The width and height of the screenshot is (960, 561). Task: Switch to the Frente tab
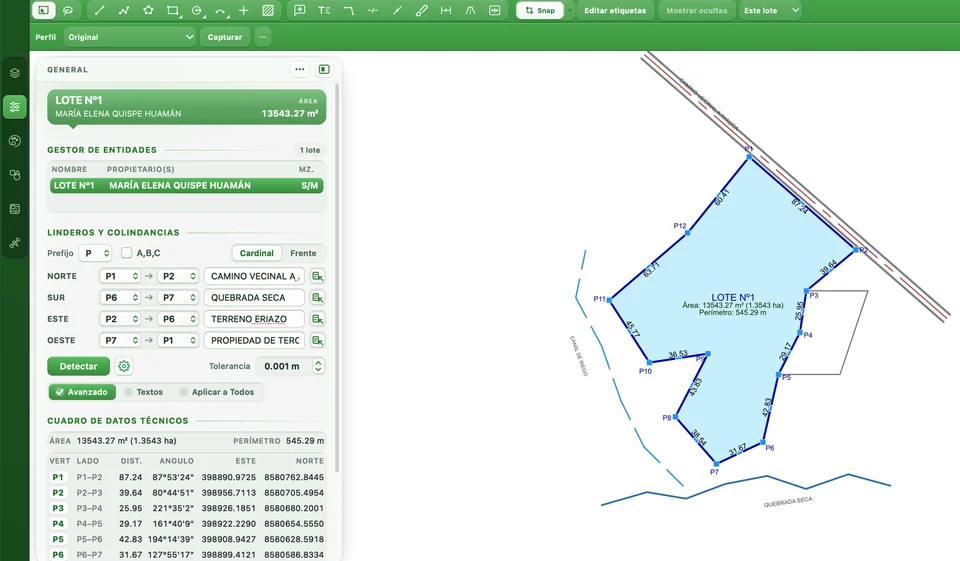coord(303,253)
